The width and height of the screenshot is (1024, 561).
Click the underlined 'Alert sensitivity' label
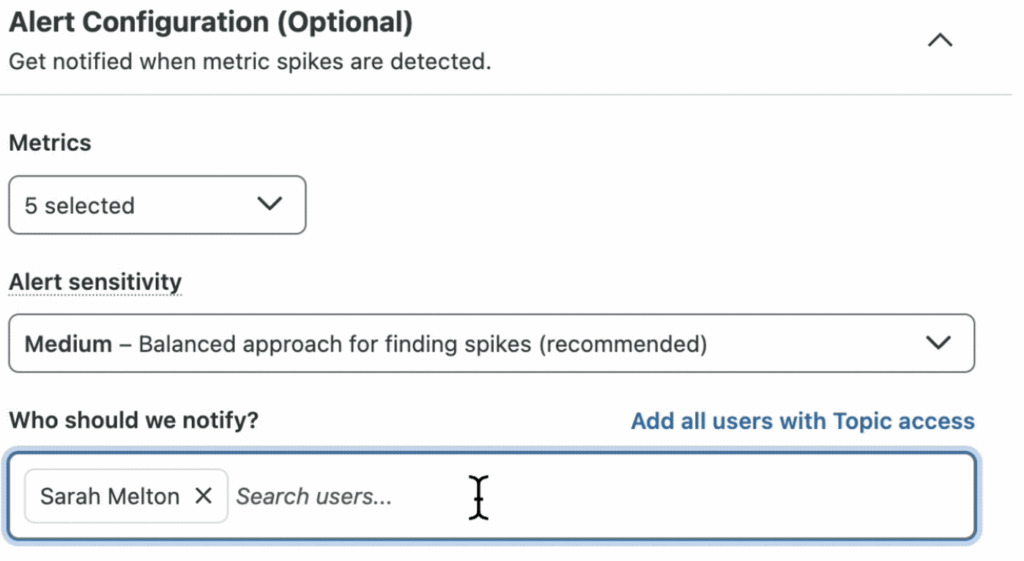(95, 282)
